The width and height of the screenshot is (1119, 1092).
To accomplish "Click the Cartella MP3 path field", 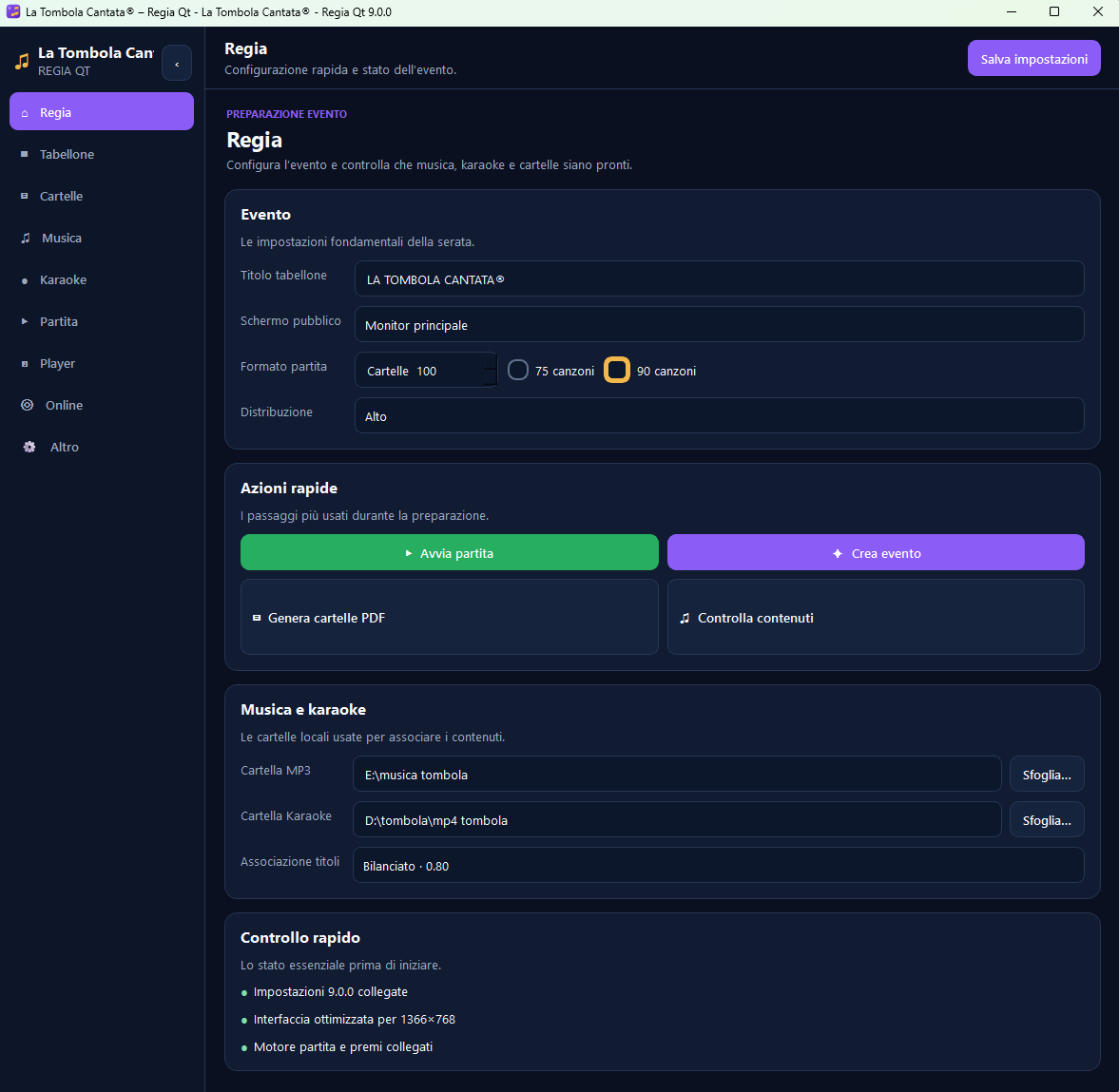I will tap(677, 775).
